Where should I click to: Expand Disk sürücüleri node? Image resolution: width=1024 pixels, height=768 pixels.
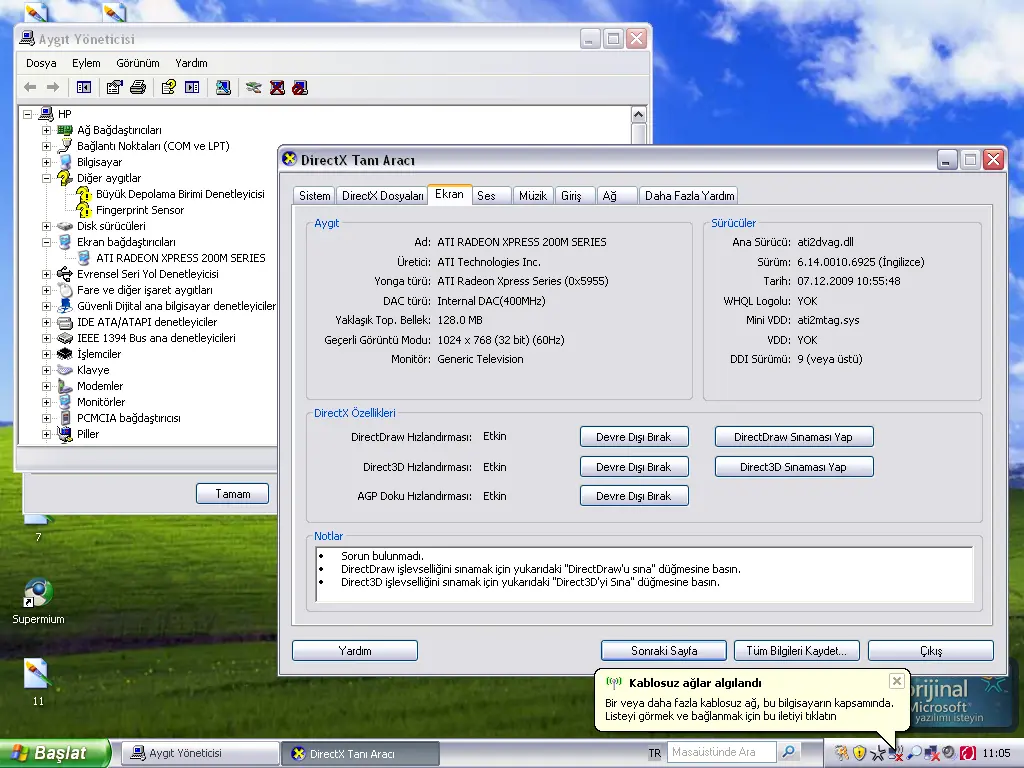46,226
